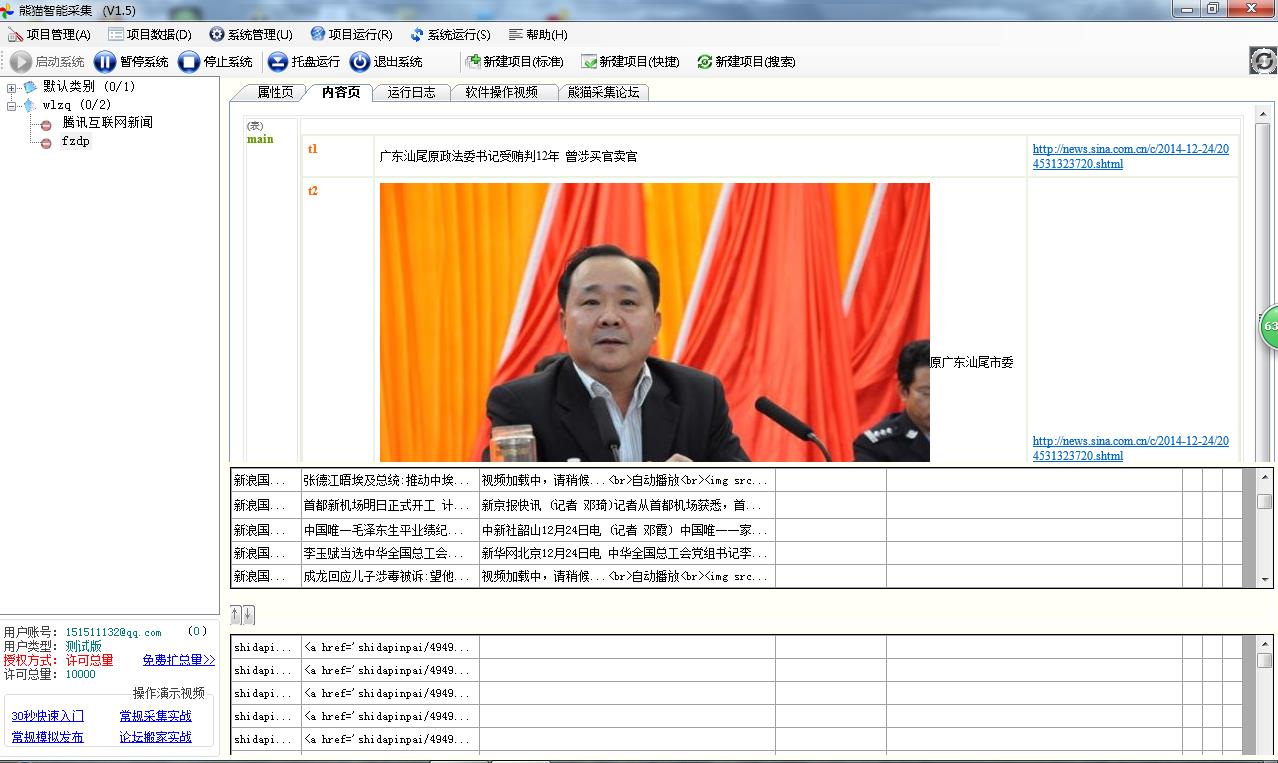The height and width of the screenshot is (763, 1278).
Task: Click the 退出系统 power icon
Action: tap(360, 62)
